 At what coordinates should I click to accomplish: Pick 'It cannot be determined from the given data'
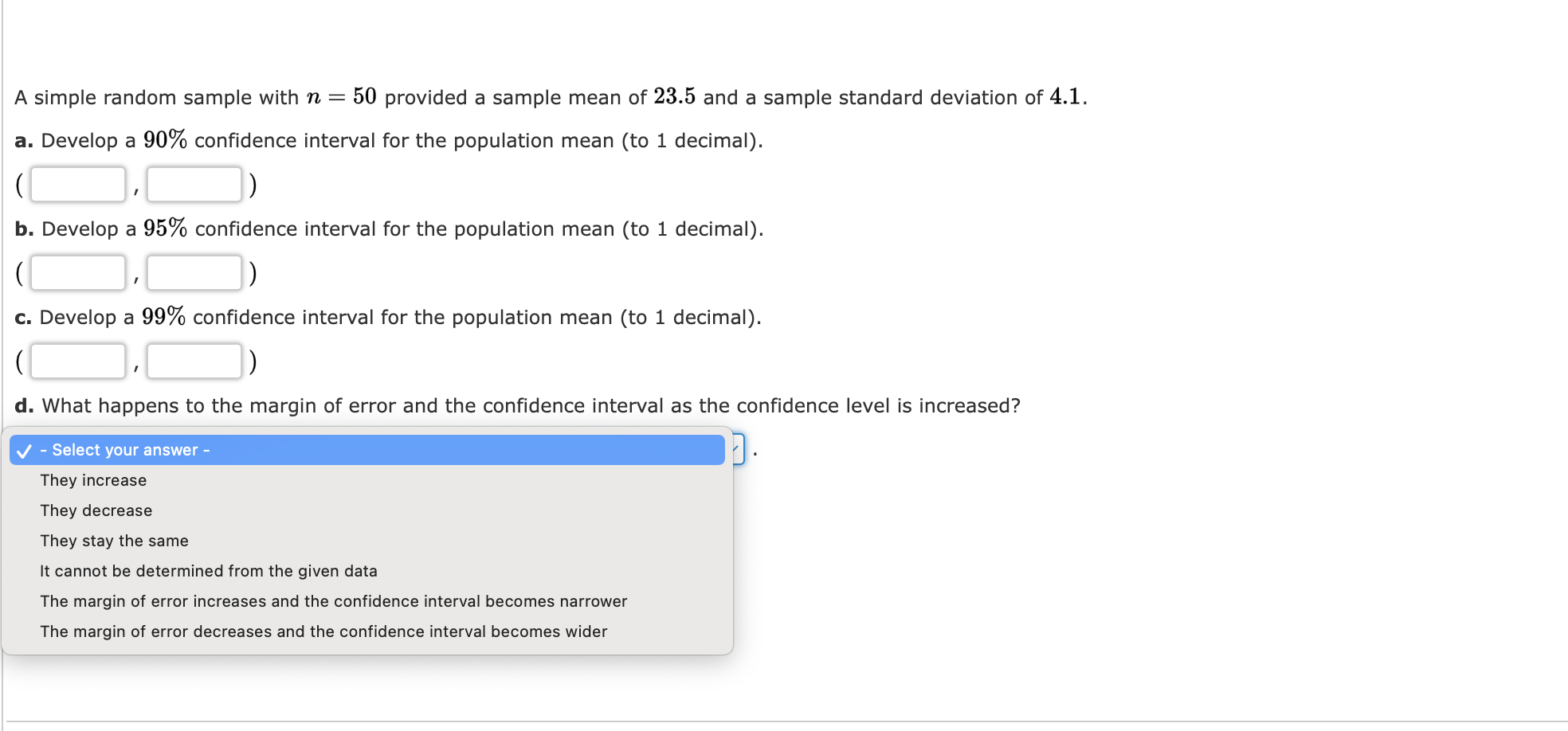point(209,571)
